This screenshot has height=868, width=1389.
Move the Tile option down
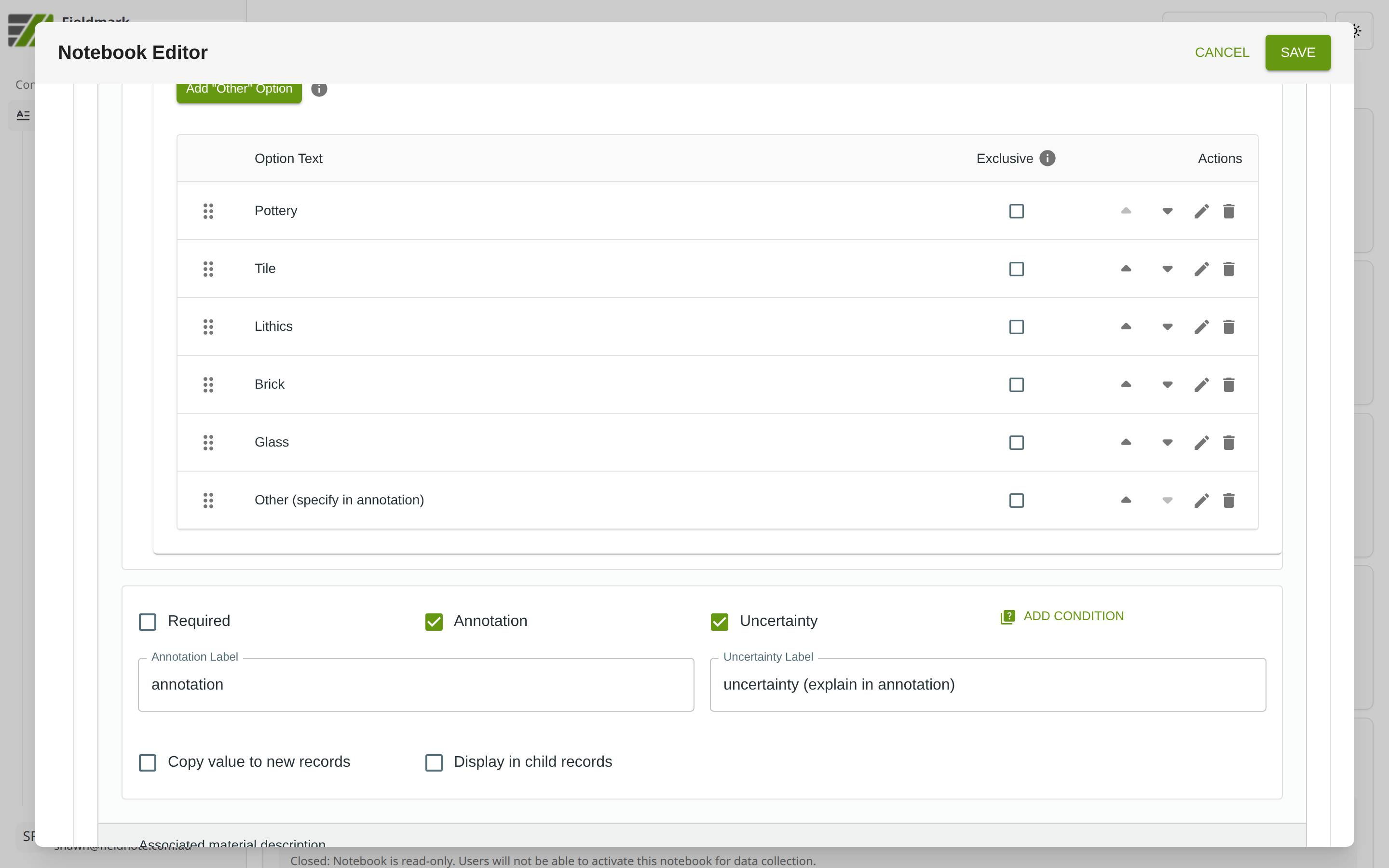[1167, 269]
